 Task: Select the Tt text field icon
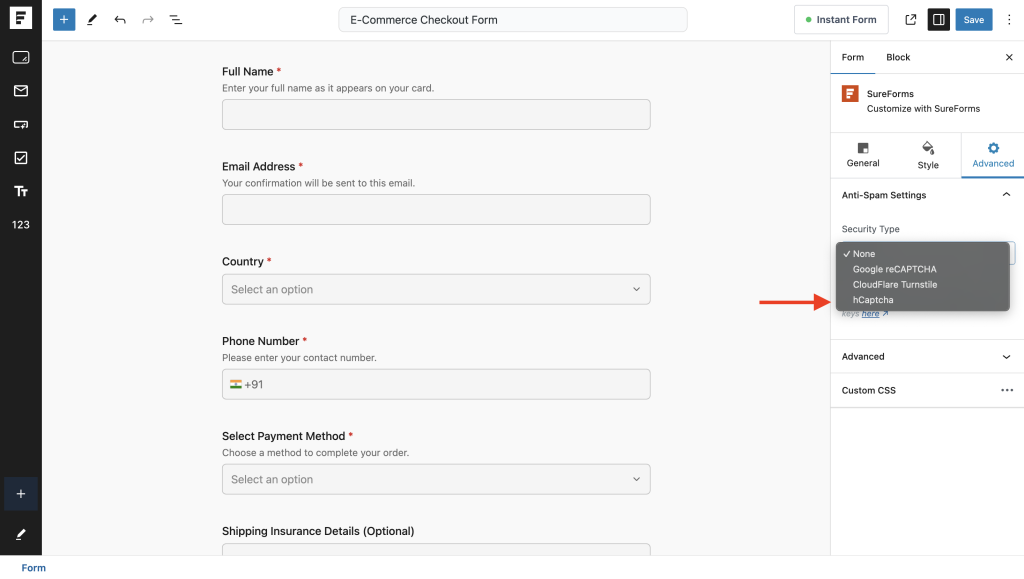click(20, 191)
